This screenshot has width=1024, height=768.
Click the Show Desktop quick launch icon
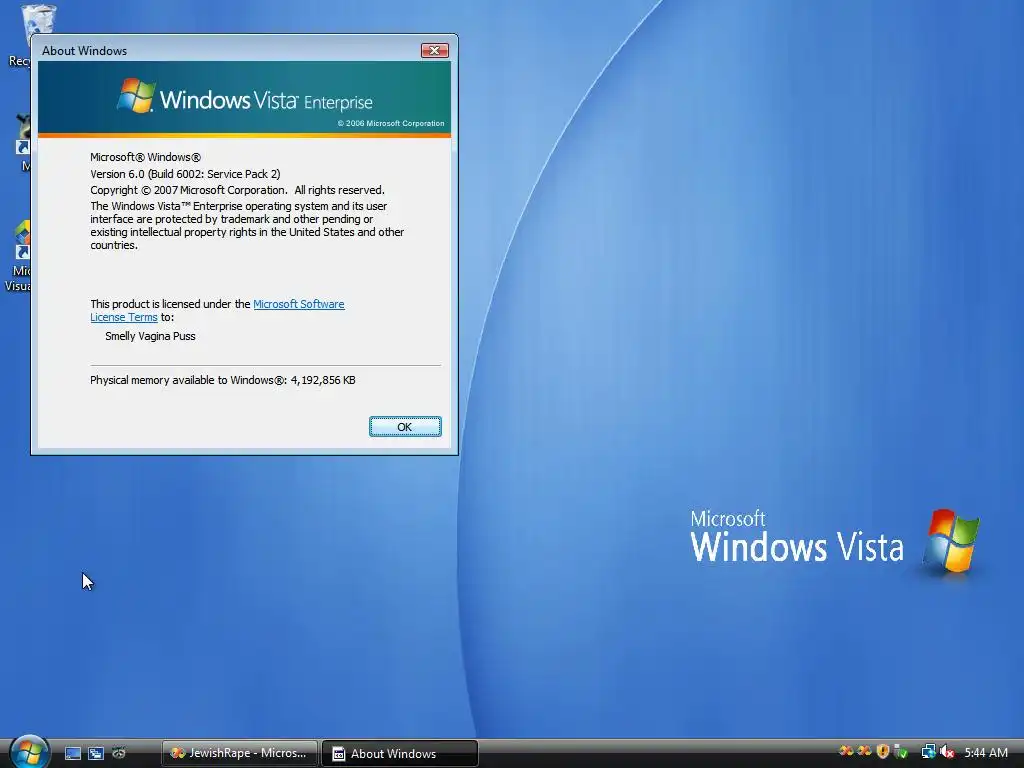pyautogui.click(x=73, y=753)
